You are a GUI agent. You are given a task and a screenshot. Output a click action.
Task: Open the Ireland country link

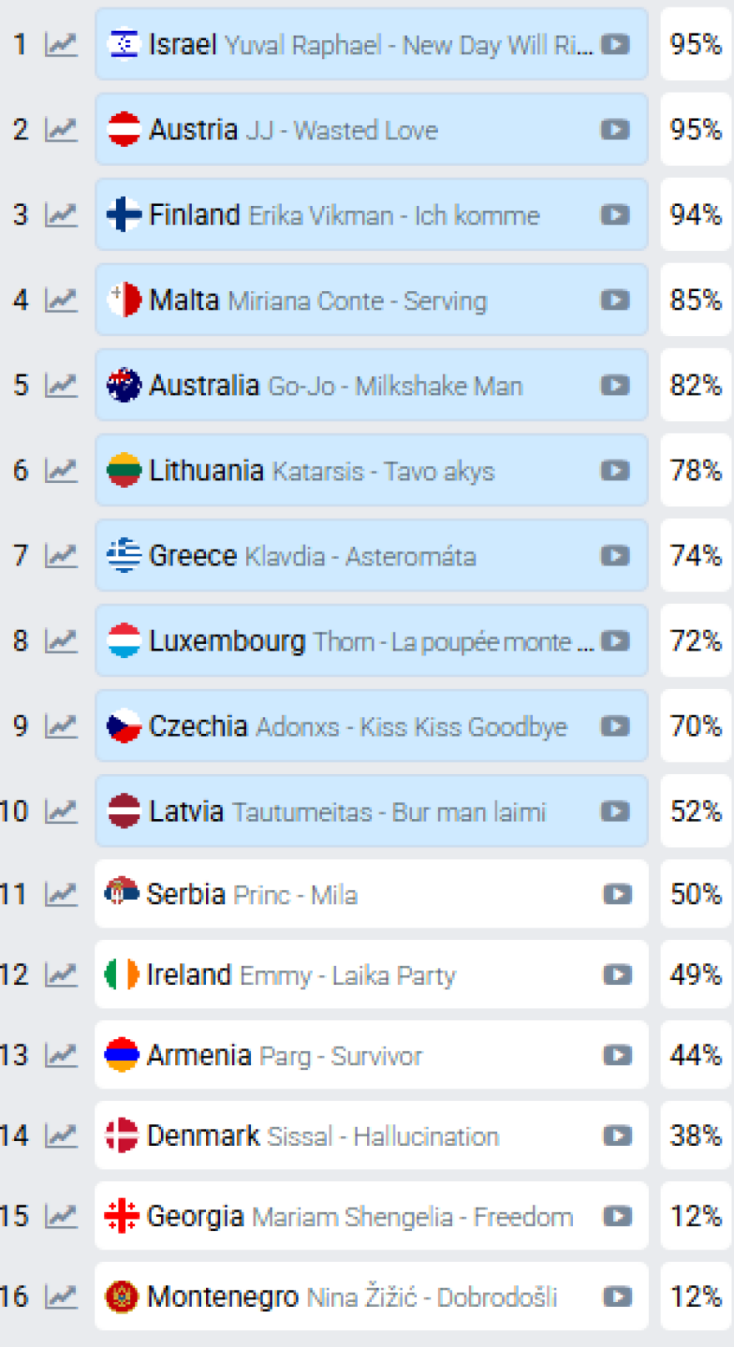pyautogui.click(x=189, y=975)
